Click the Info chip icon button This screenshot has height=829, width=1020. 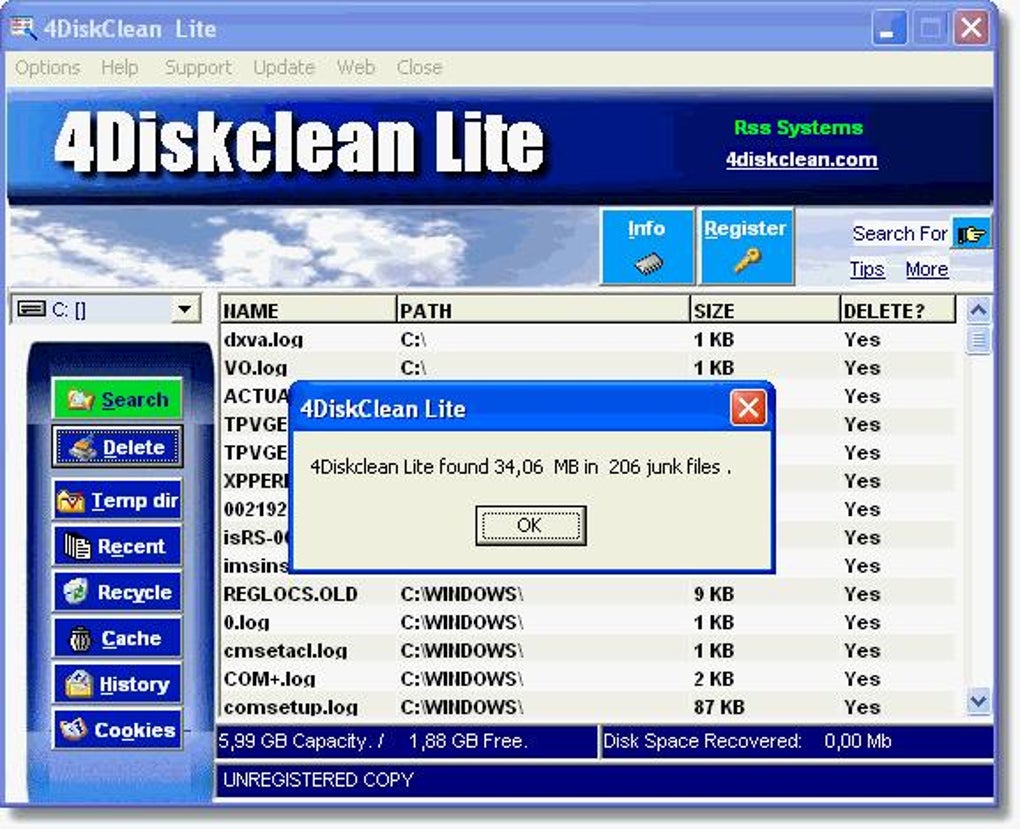647,247
